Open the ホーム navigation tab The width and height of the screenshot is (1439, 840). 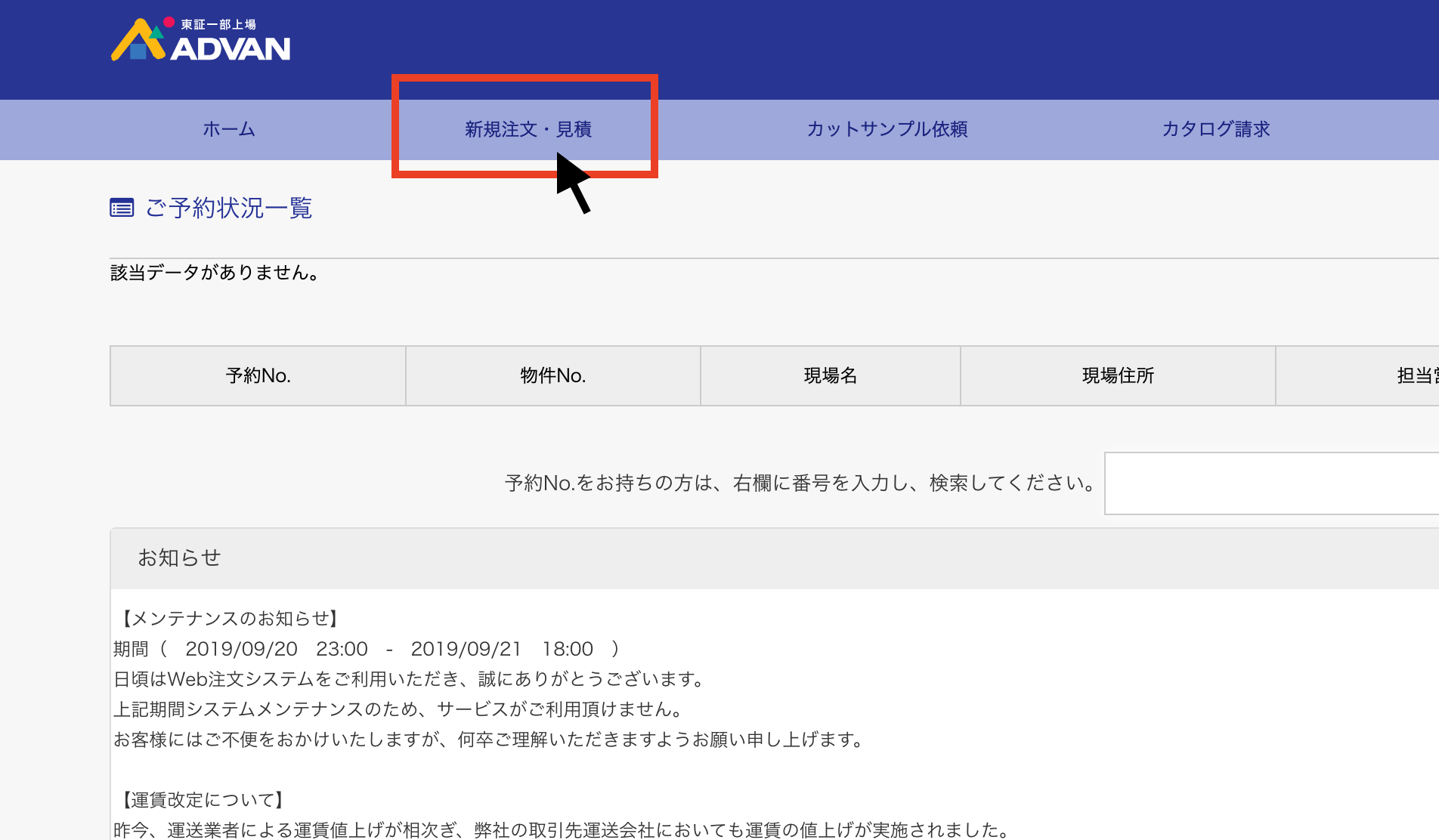(x=229, y=129)
